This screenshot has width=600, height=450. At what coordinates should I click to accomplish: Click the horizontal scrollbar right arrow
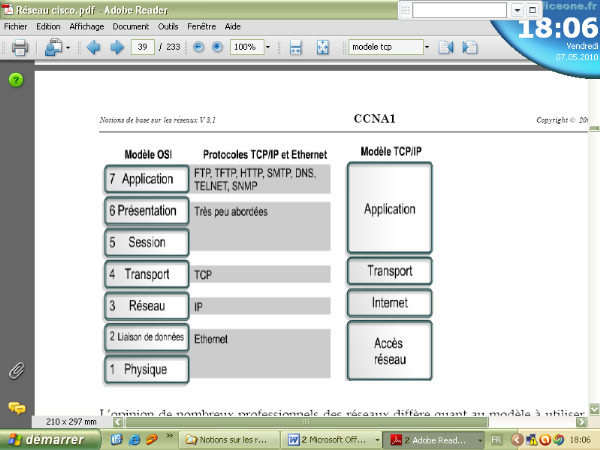pyautogui.click(x=582, y=422)
